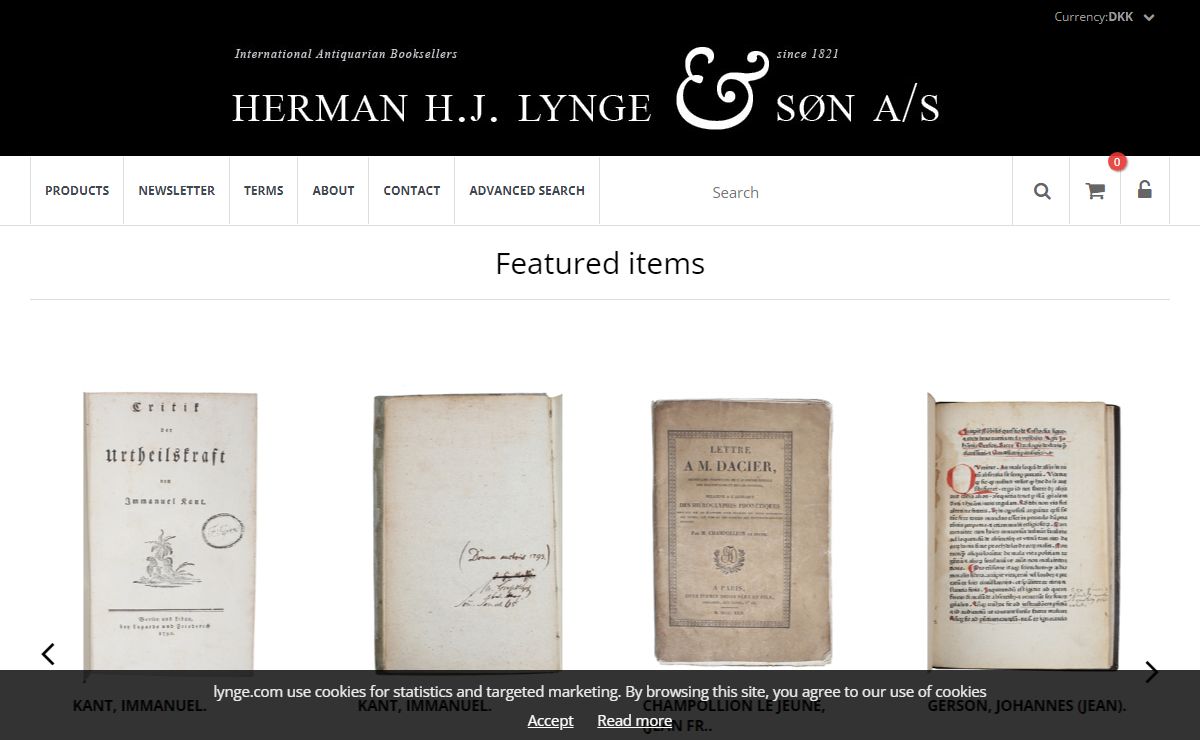The height and width of the screenshot is (740, 1200).
Task: Click the padlock login icon
Action: pos(1145,189)
